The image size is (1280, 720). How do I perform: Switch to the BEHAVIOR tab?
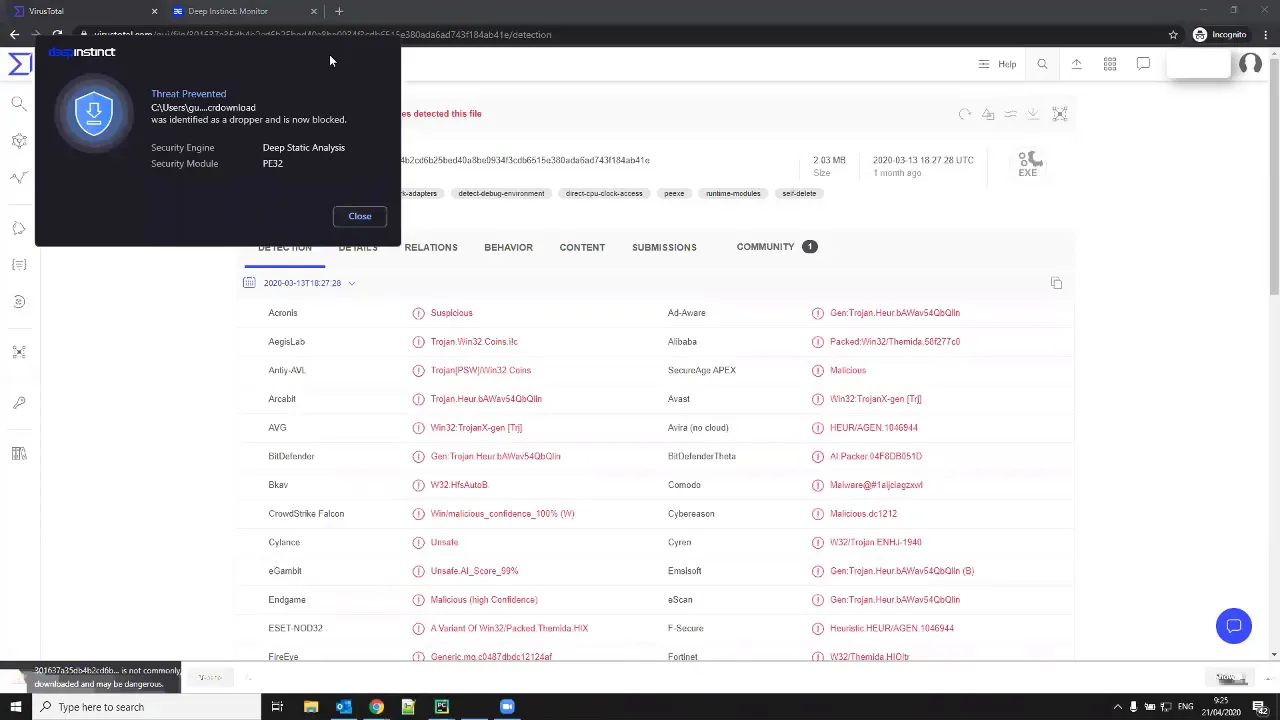(508, 247)
